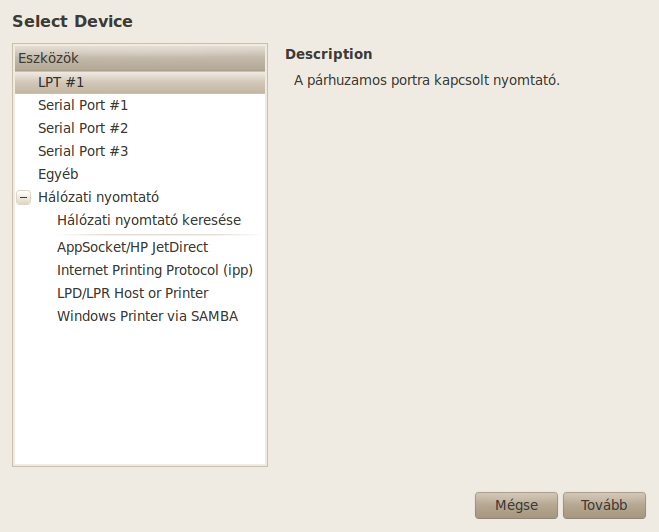Screen dimensions: 659x532
Task: Select the Hálózati nyomtató category row
Action: [140, 197]
